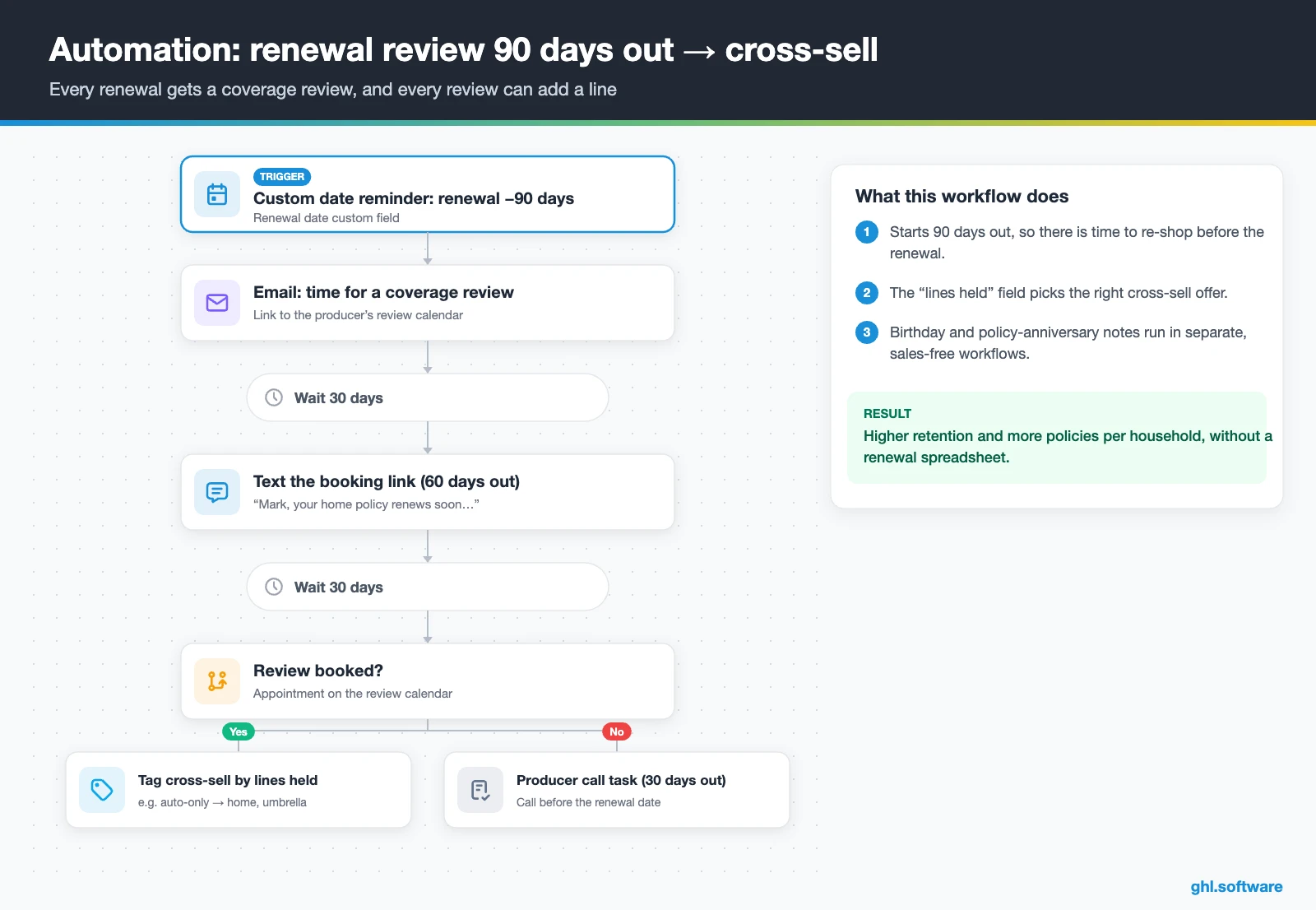1316x910 pixels.
Task: Click "Appointment on the review calendar" text
Action: [x=353, y=694]
